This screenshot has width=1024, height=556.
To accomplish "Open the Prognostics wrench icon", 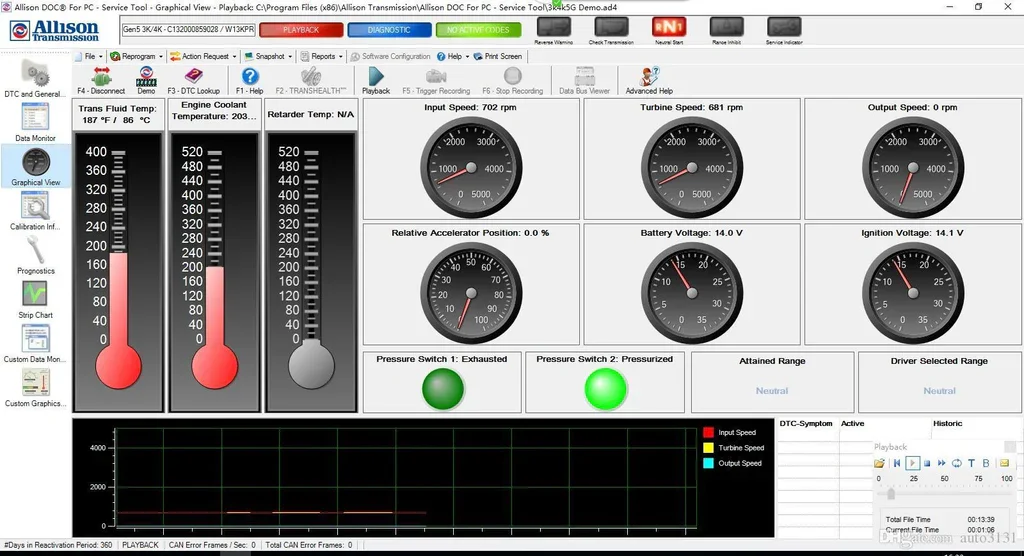I will click(36, 249).
